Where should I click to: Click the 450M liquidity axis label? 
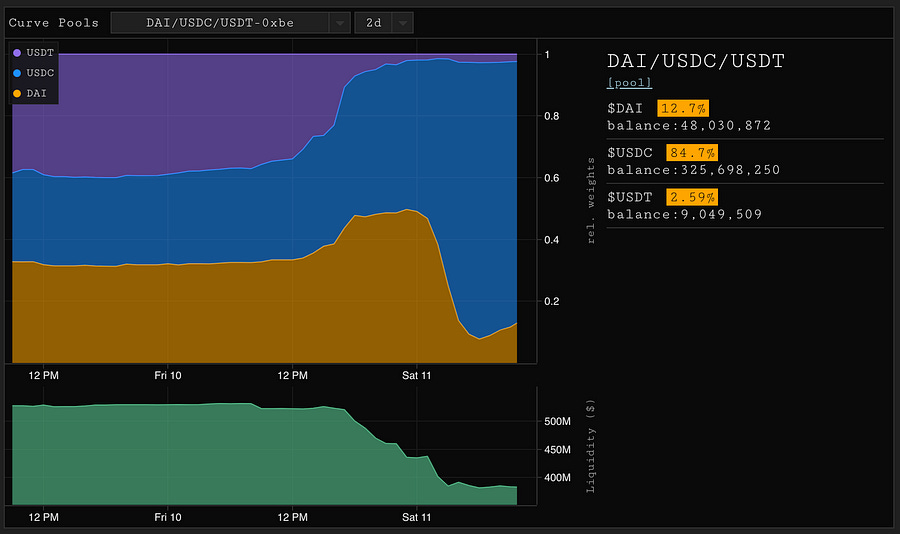point(557,450)
